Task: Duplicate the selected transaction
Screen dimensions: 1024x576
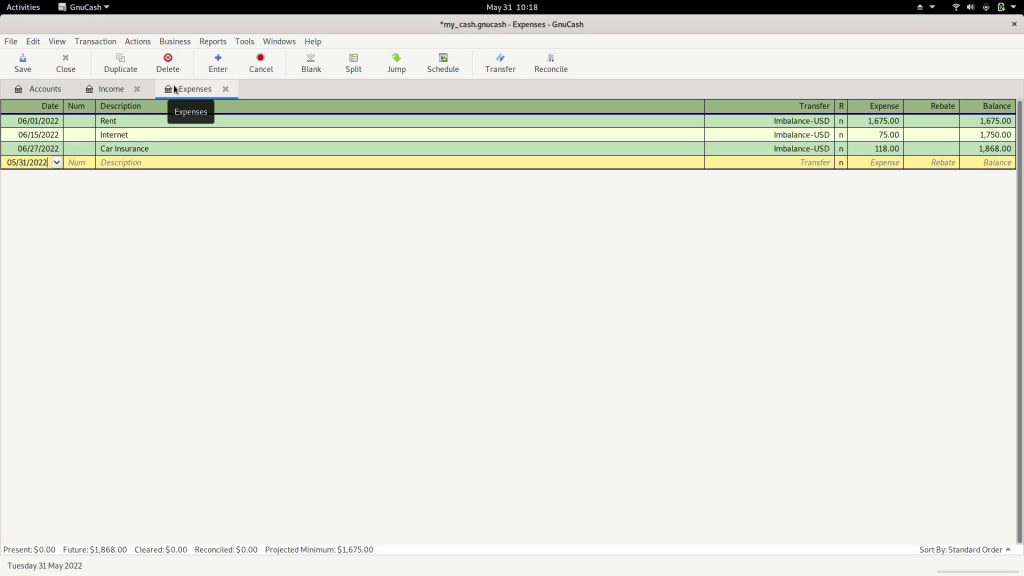Action: (120, 63)
